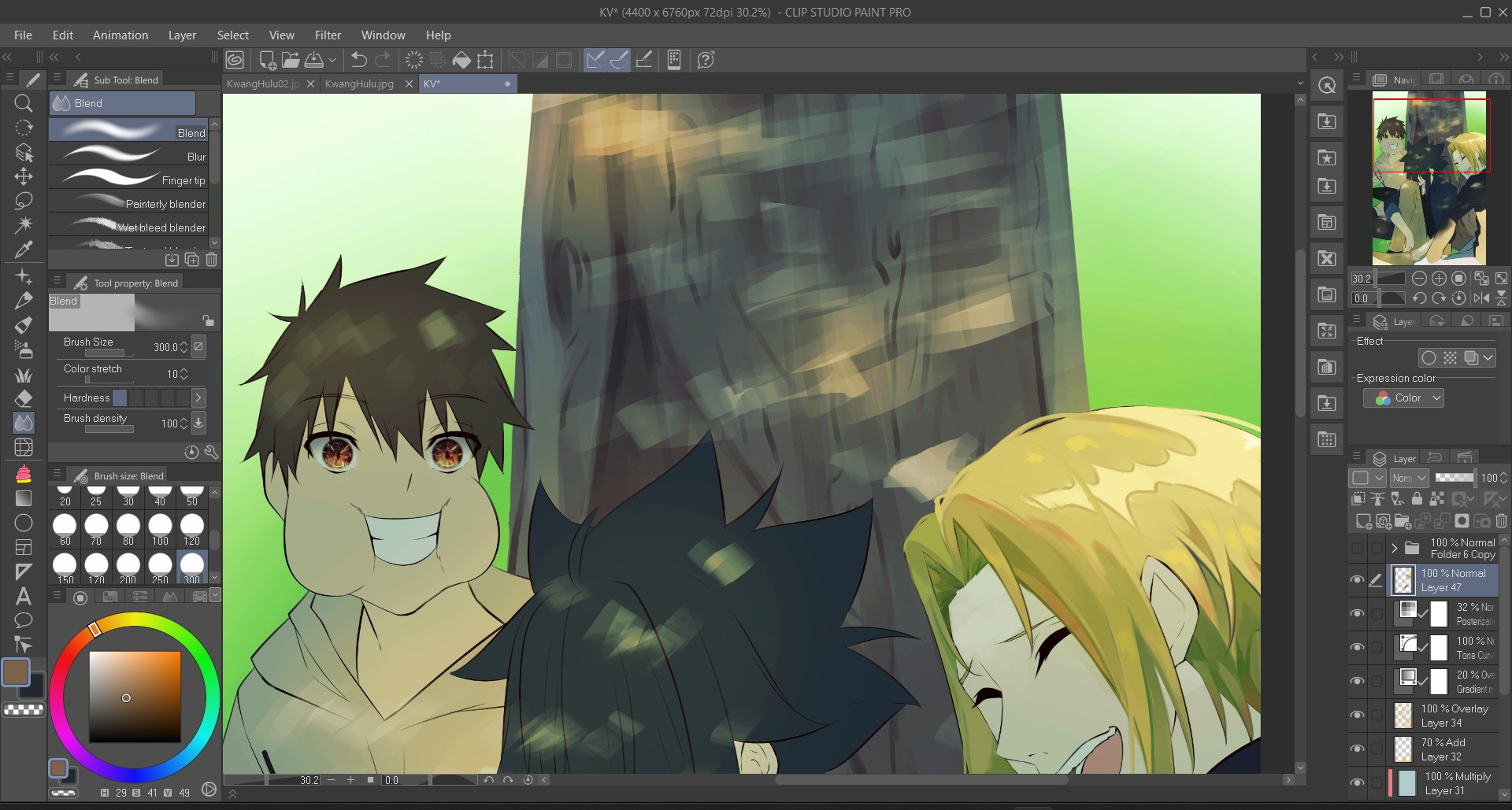
Task: Select the Move layer tool
Action: pos(24,176)
